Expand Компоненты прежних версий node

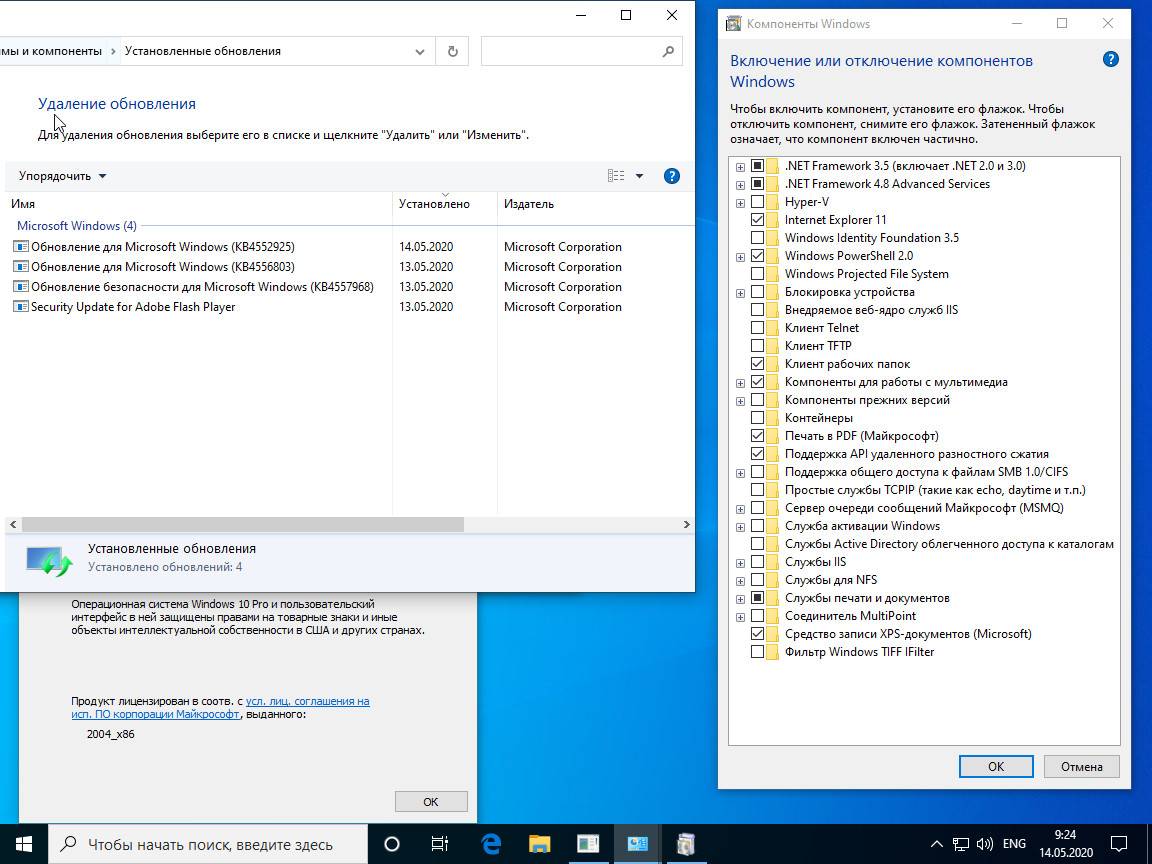coord(741,401)
